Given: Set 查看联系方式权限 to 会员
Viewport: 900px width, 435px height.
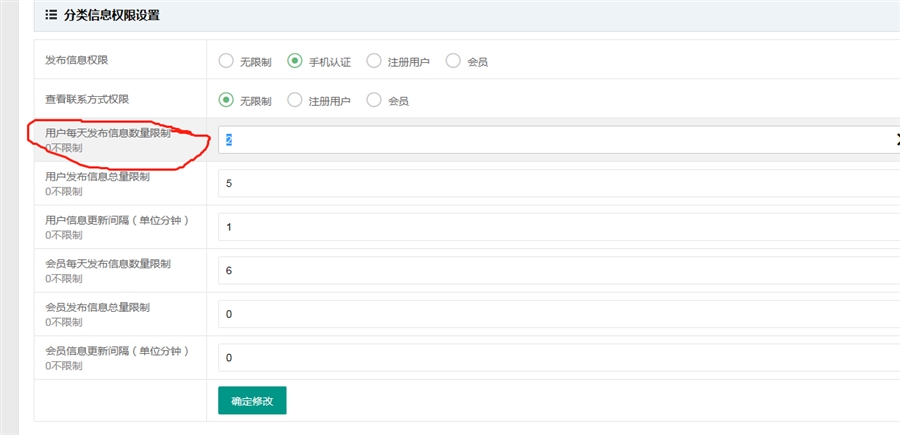Looking at the screenshot, I should pyautogui.click(x=374, y=100).
